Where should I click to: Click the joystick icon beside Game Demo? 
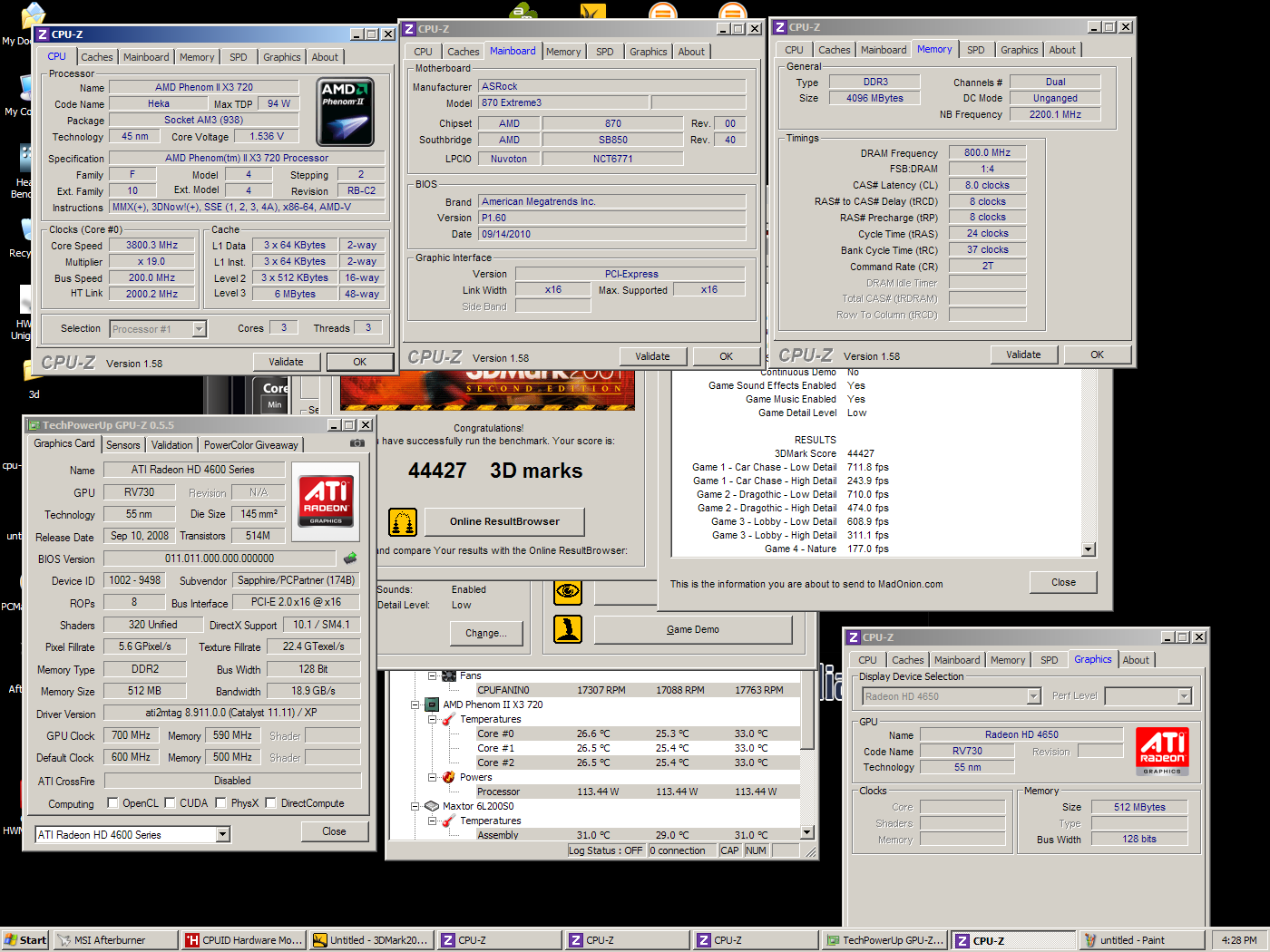(568, 629)
